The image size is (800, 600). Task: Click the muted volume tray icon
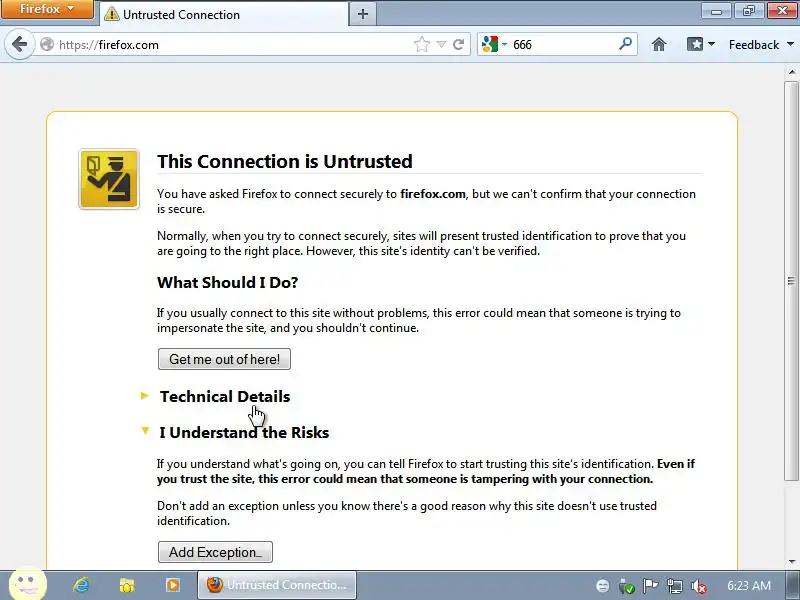(x=698, y=586)
